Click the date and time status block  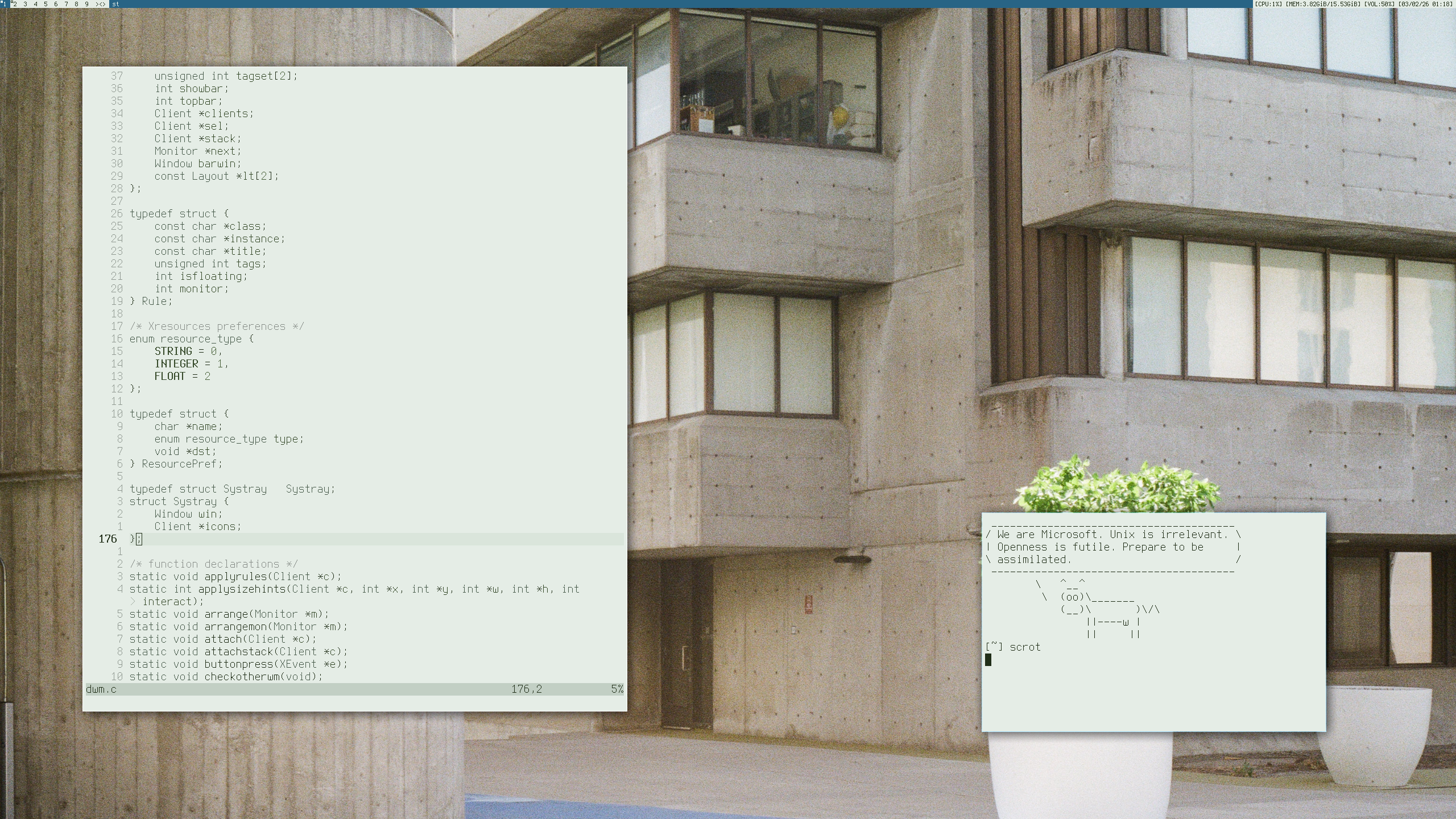pyautogui.click(x=1426, y=4)
